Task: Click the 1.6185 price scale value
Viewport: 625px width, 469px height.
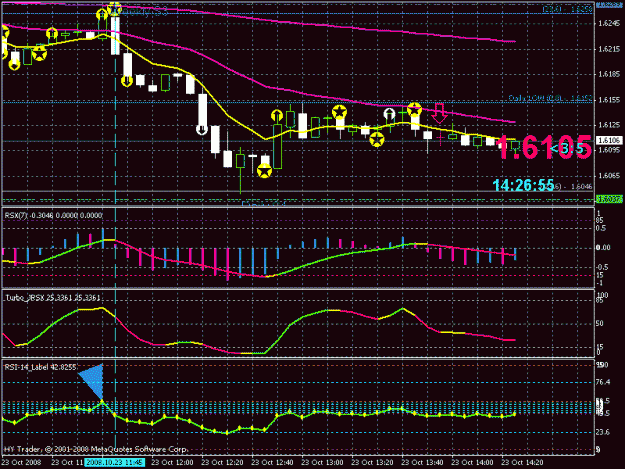Action: pos(609,74)
